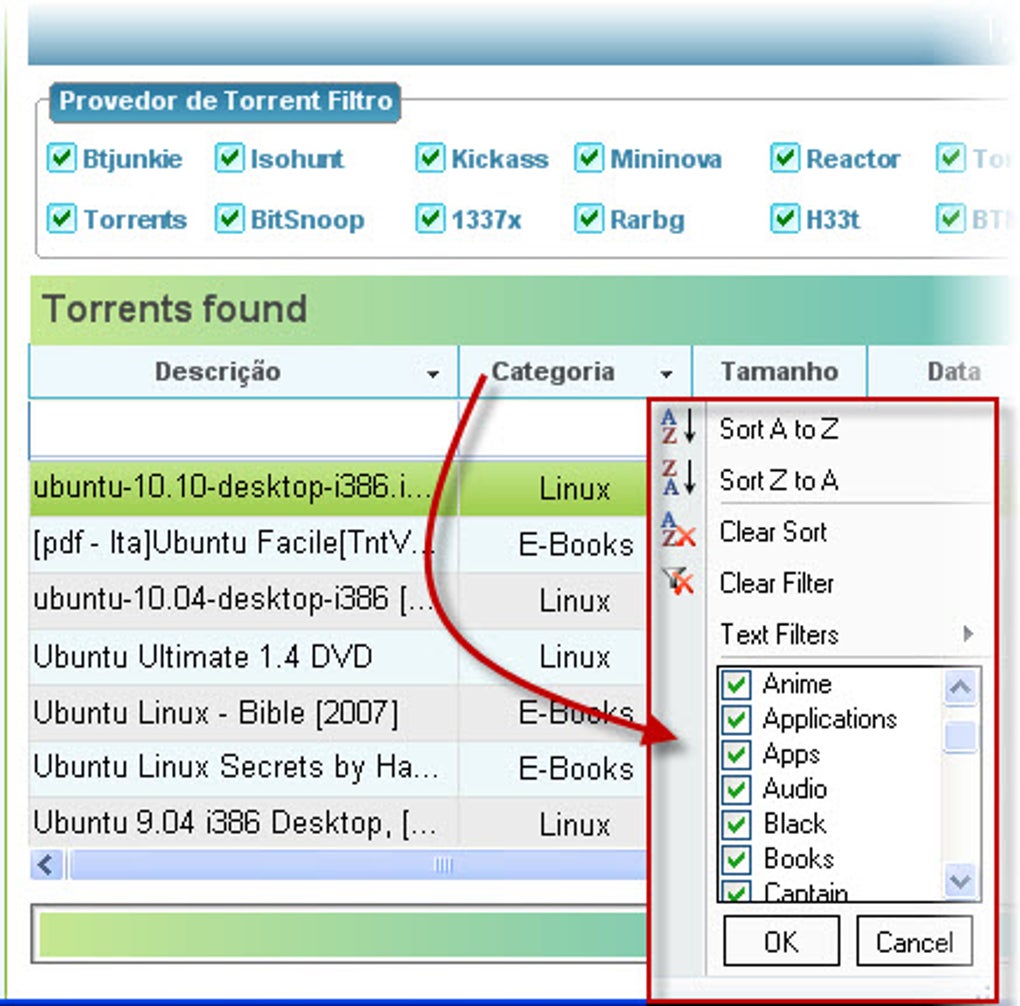Select Ubuntu Linux - Bible [2007] row
This screenshot has height=1006, width=1020.
click(338, 712)
